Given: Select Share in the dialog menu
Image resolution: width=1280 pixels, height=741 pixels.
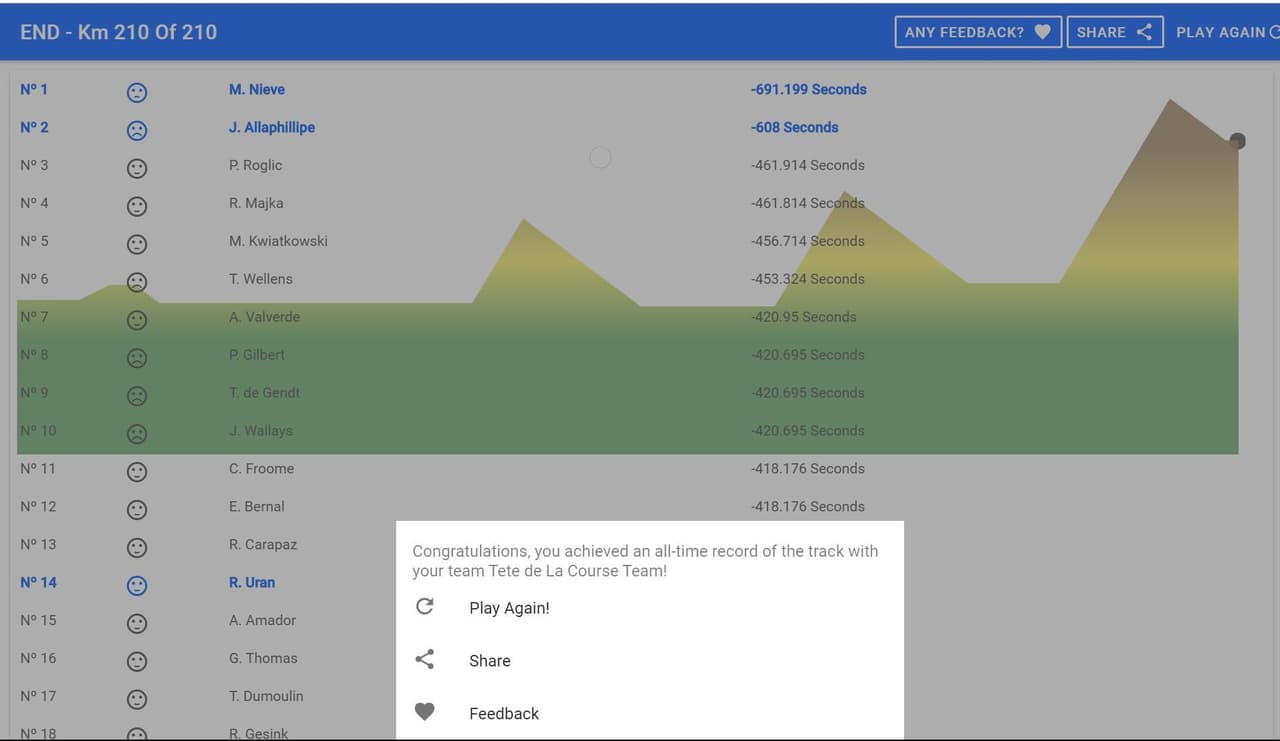Looking at the screenshot, I should point(490,661).
